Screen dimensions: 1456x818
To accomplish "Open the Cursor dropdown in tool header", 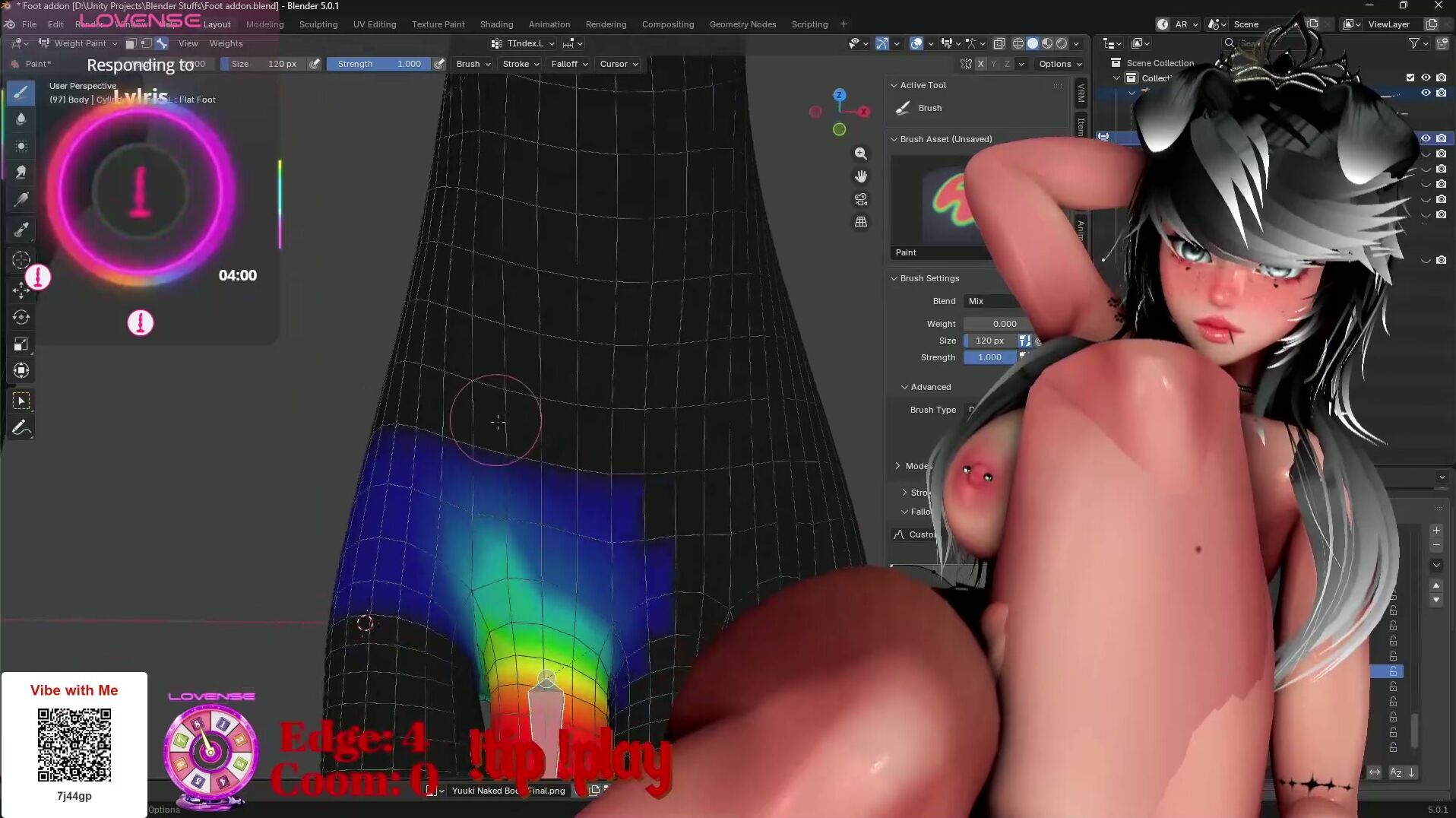I will [619, 64].
